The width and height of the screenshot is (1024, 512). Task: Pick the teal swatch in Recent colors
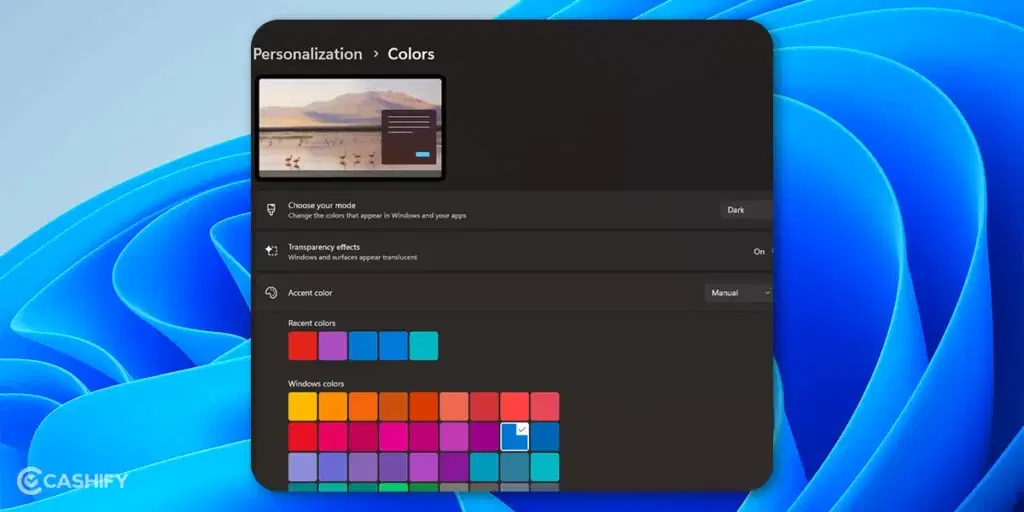click(x=424, y=345)
